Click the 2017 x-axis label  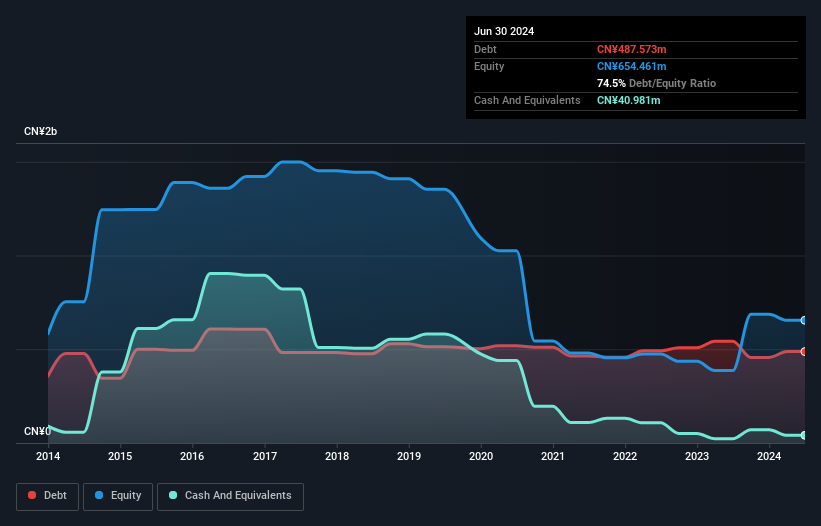[x=265, y=456]
